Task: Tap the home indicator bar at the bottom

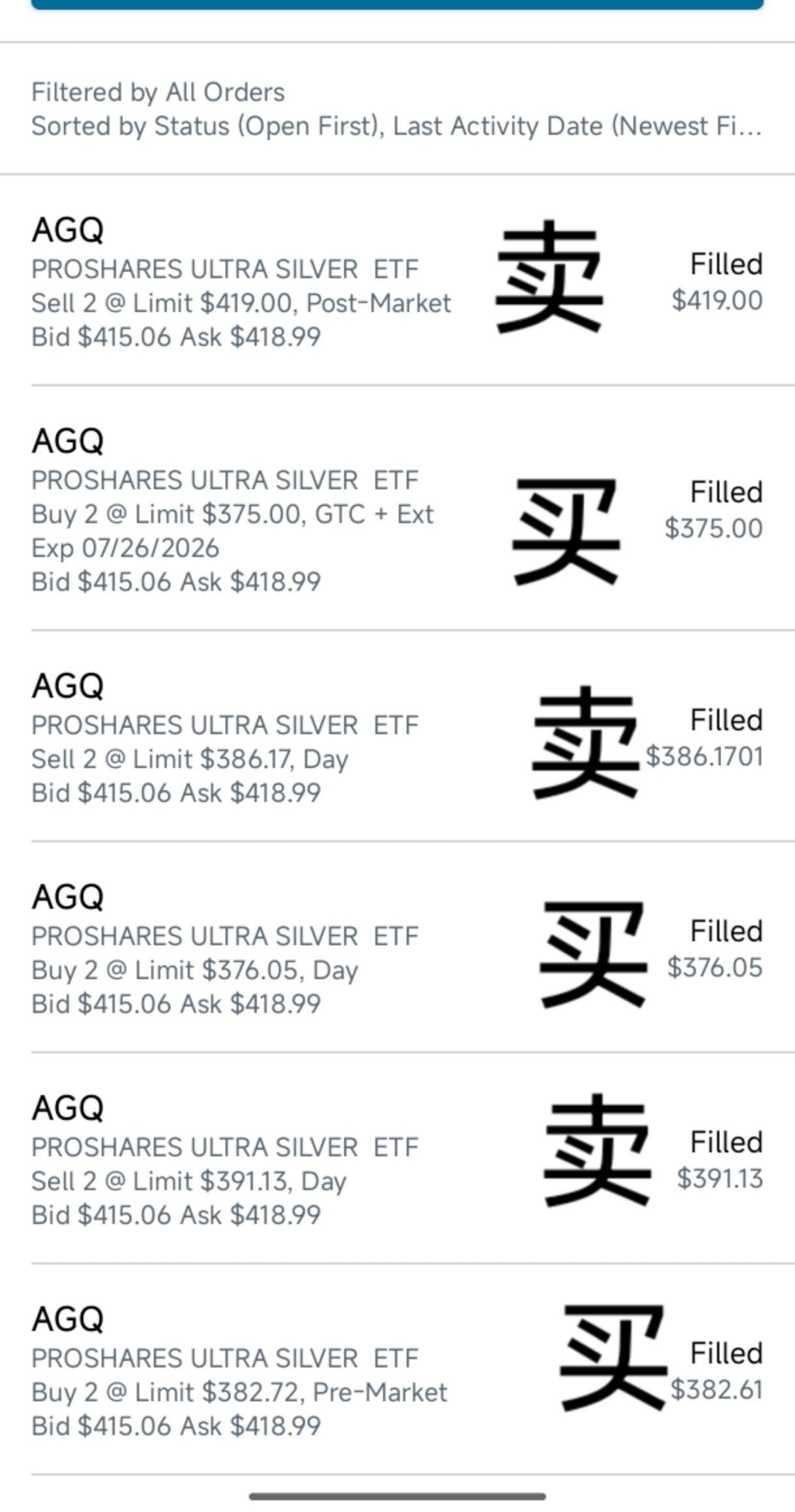Action: pyautogui.click(x=397, y=1497)
